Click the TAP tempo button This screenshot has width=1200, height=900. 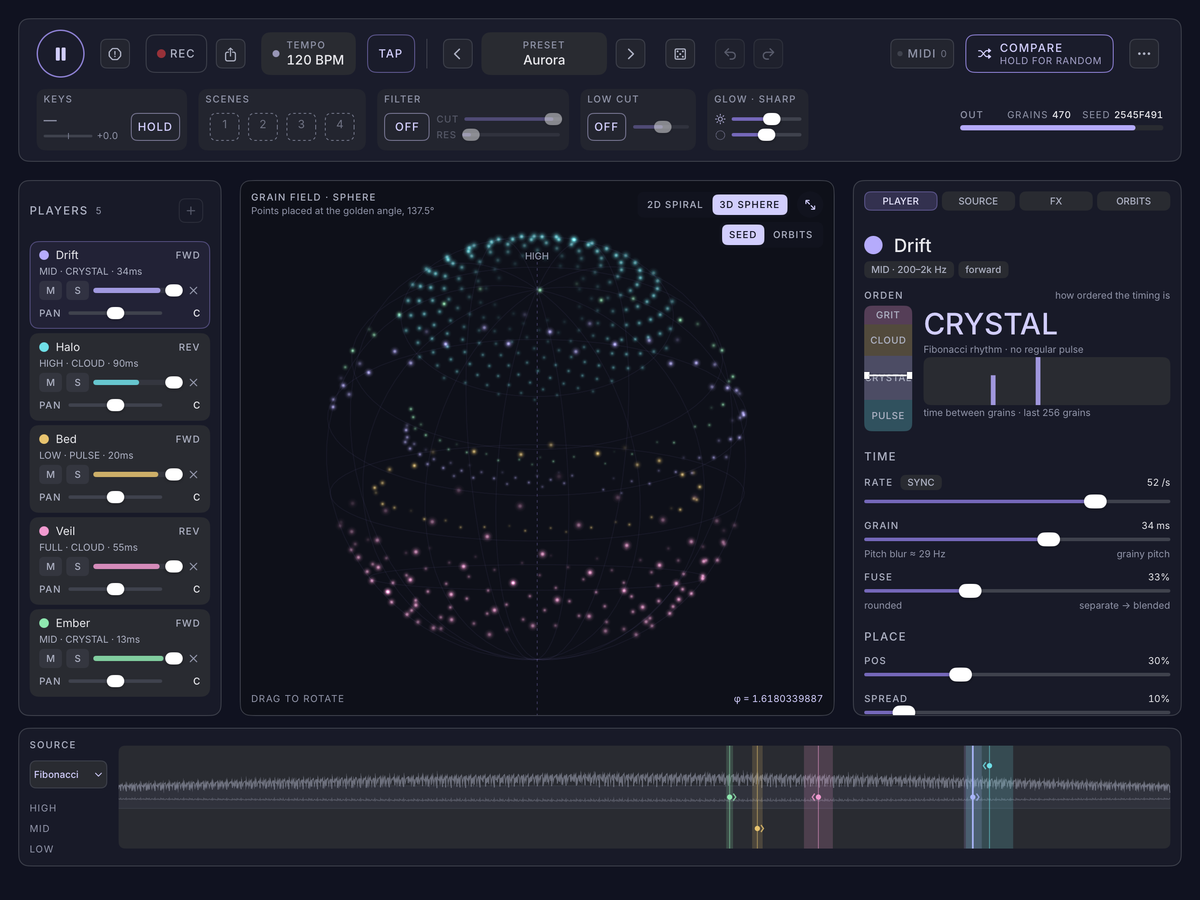tap(391, 54)
